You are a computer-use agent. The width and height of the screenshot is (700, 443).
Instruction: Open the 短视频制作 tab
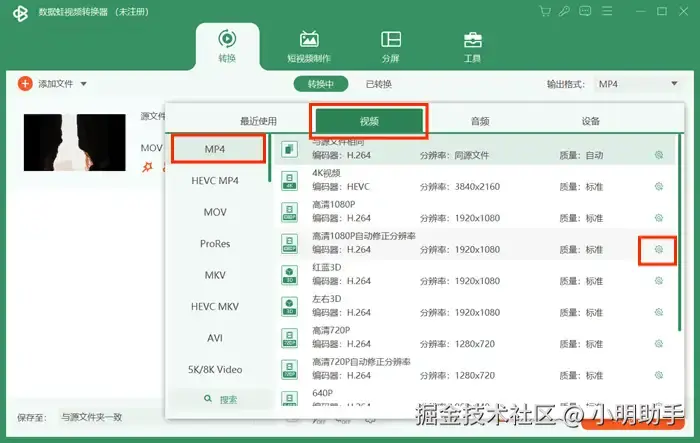(309, 46)
